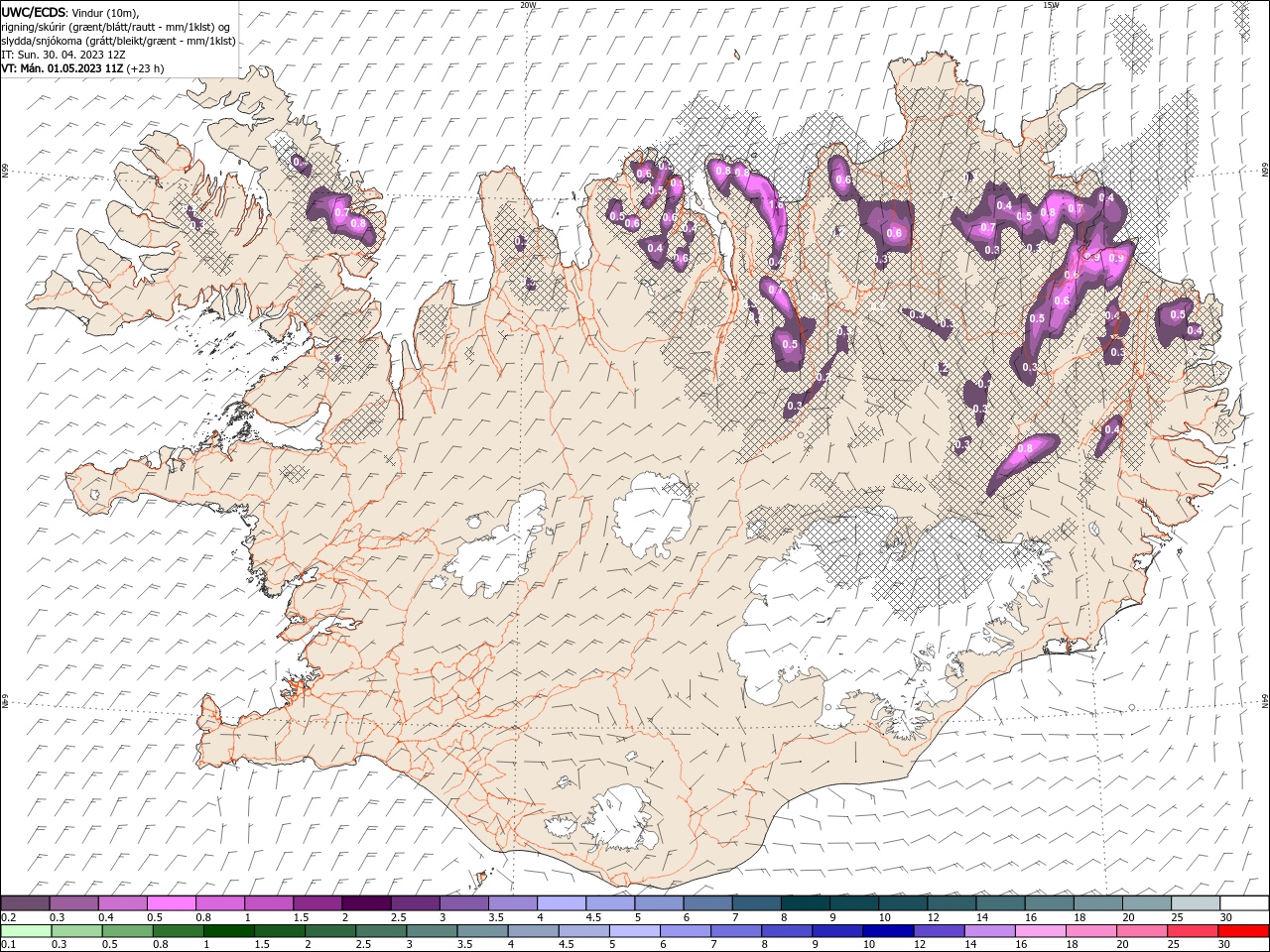Viewport: 1270px width, 952px height.
Task: Click the '30' label of the lower legend
Action: click(1223, 944)
